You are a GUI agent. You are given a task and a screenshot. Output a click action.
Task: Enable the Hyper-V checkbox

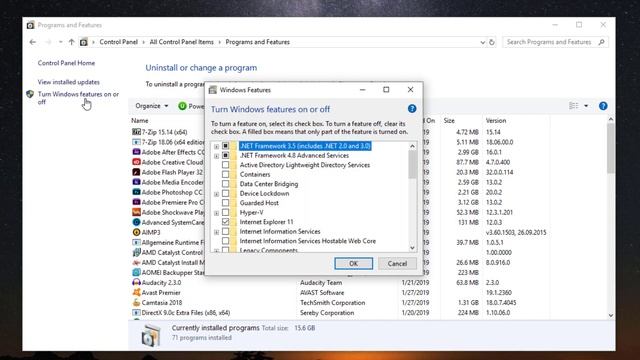click(x=225, y=212)
